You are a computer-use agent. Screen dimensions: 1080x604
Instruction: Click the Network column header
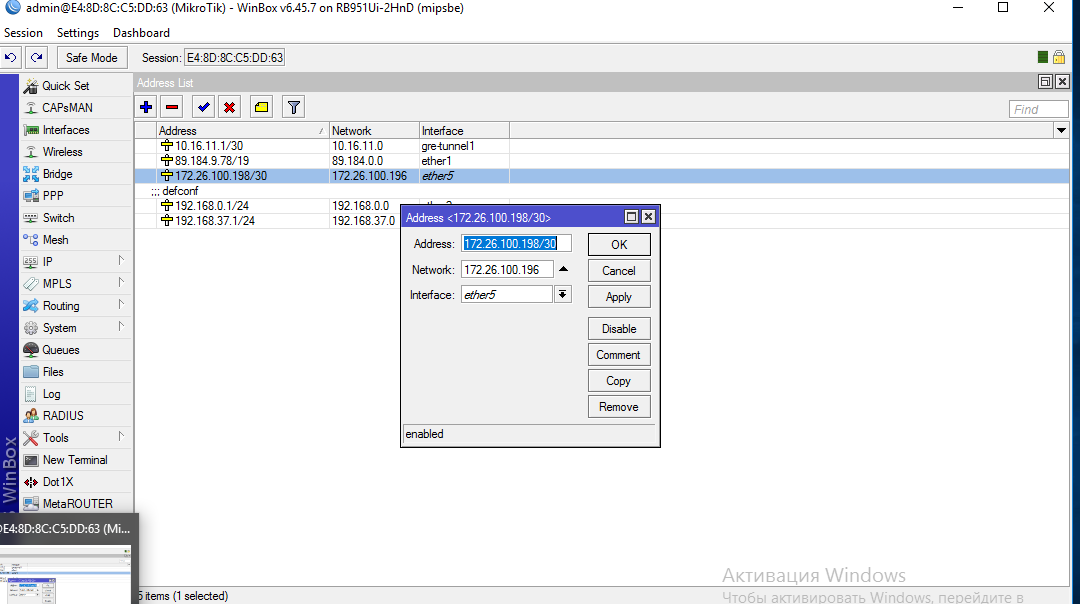374,131
